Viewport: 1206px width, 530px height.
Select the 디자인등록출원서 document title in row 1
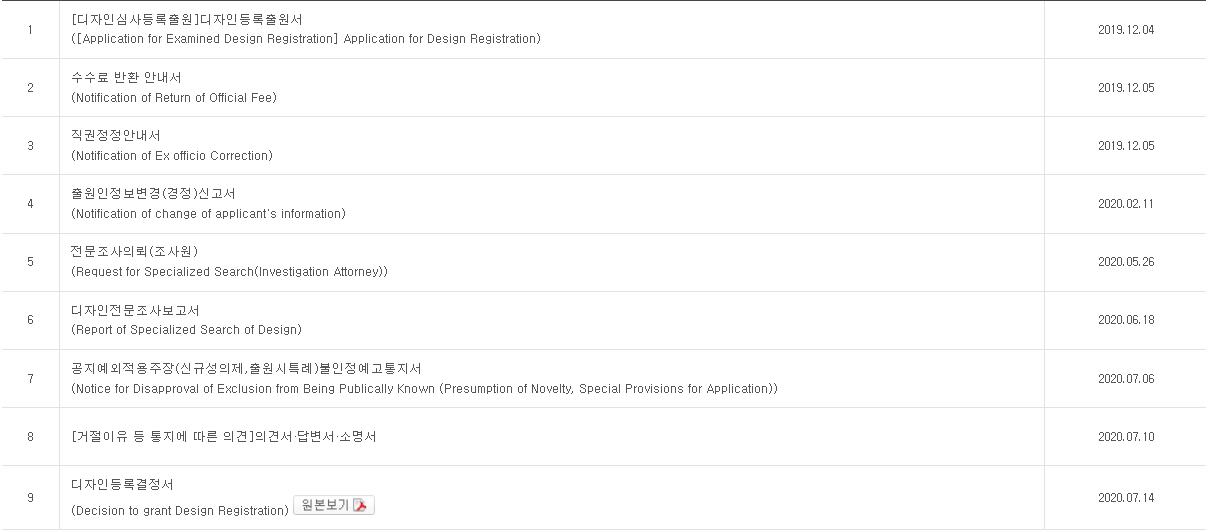(x=187, y=19)
